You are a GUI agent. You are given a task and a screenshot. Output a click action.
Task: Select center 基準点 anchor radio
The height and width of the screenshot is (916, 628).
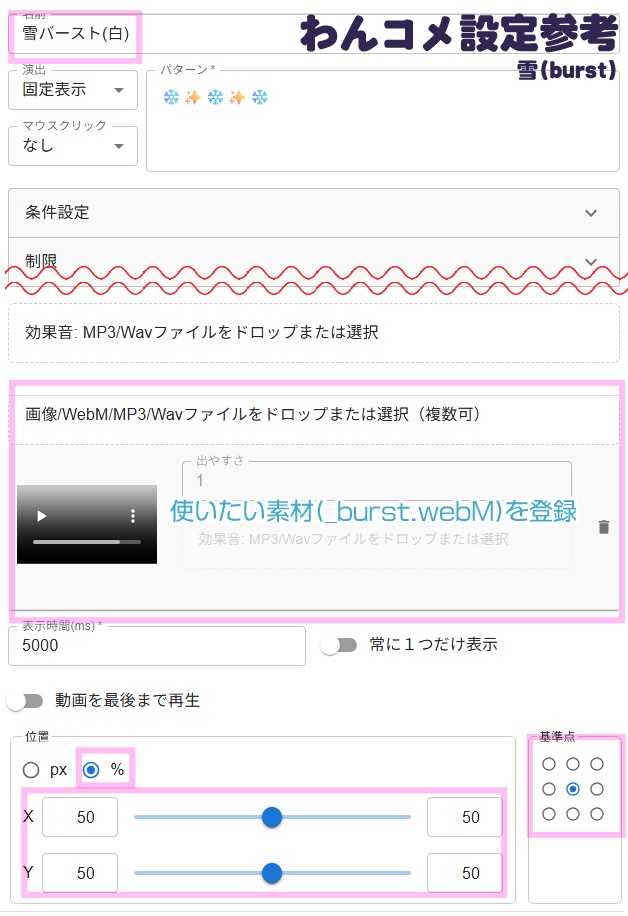click(x=573, y=789)
